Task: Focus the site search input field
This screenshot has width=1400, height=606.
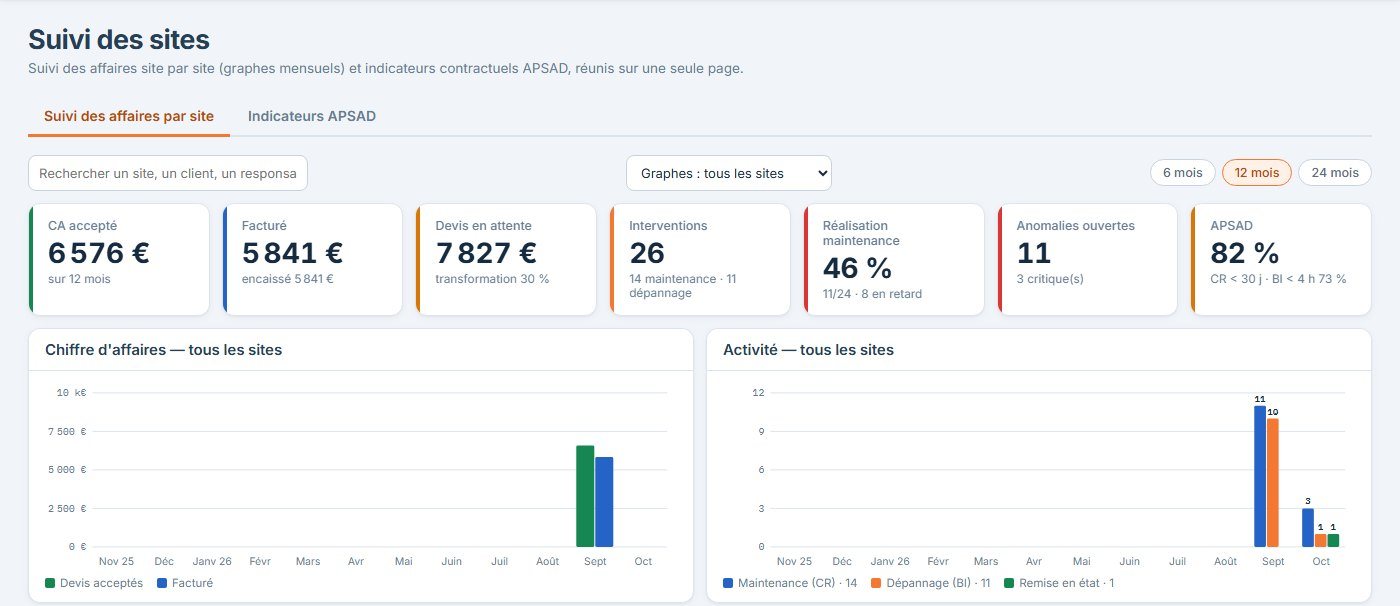Action: tap(168, 173)
